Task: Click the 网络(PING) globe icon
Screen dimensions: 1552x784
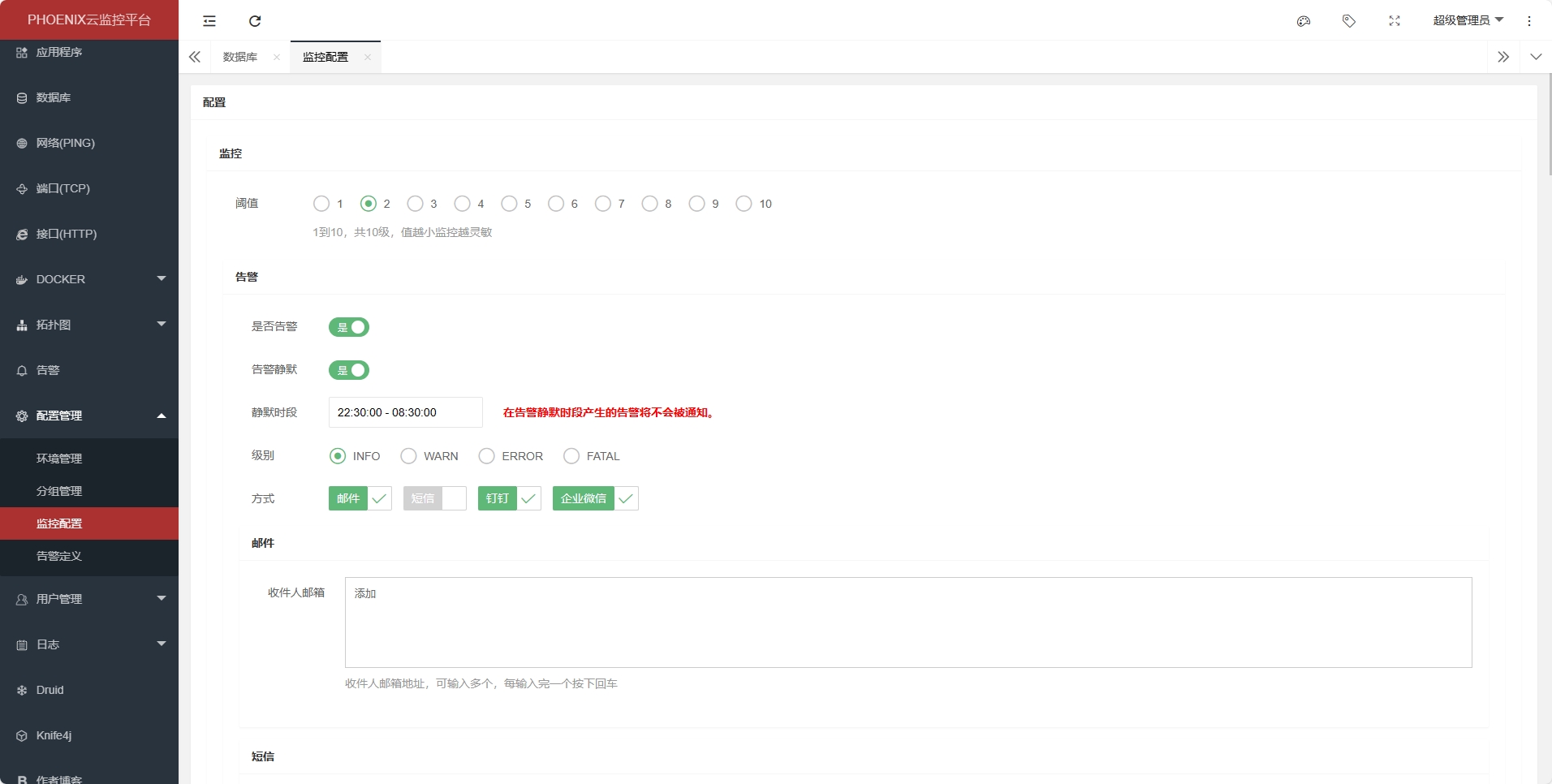Action: click(22, 143)
